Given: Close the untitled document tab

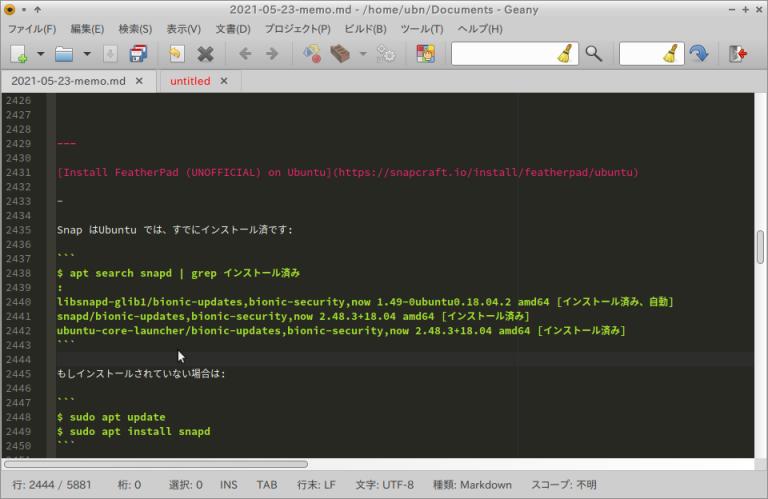Looking at the screenshot, I should [x=224, y=81].
